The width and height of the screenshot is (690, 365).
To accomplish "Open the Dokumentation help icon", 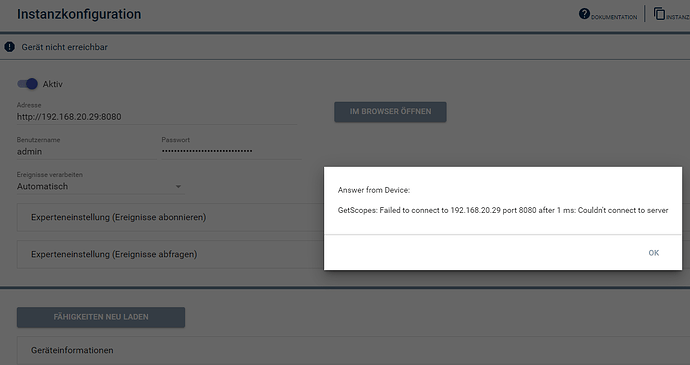I will tap(584, 14).
